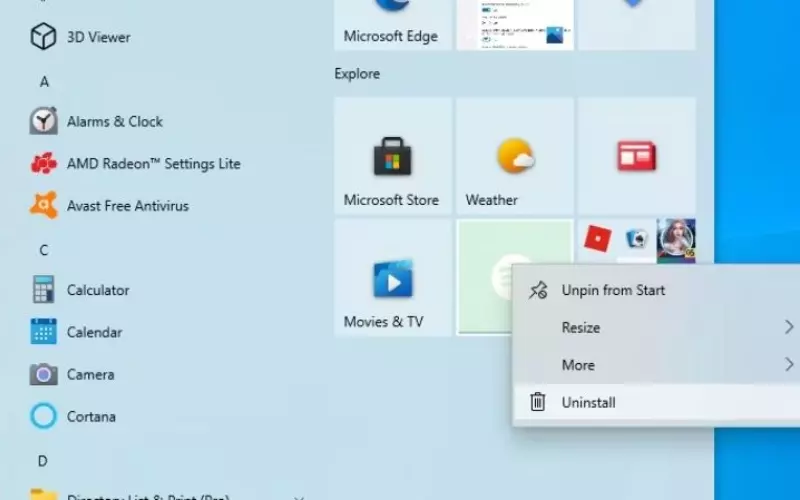Click the unpin icon in context menu
The image size is (800, 500).
tap(538, 290)
